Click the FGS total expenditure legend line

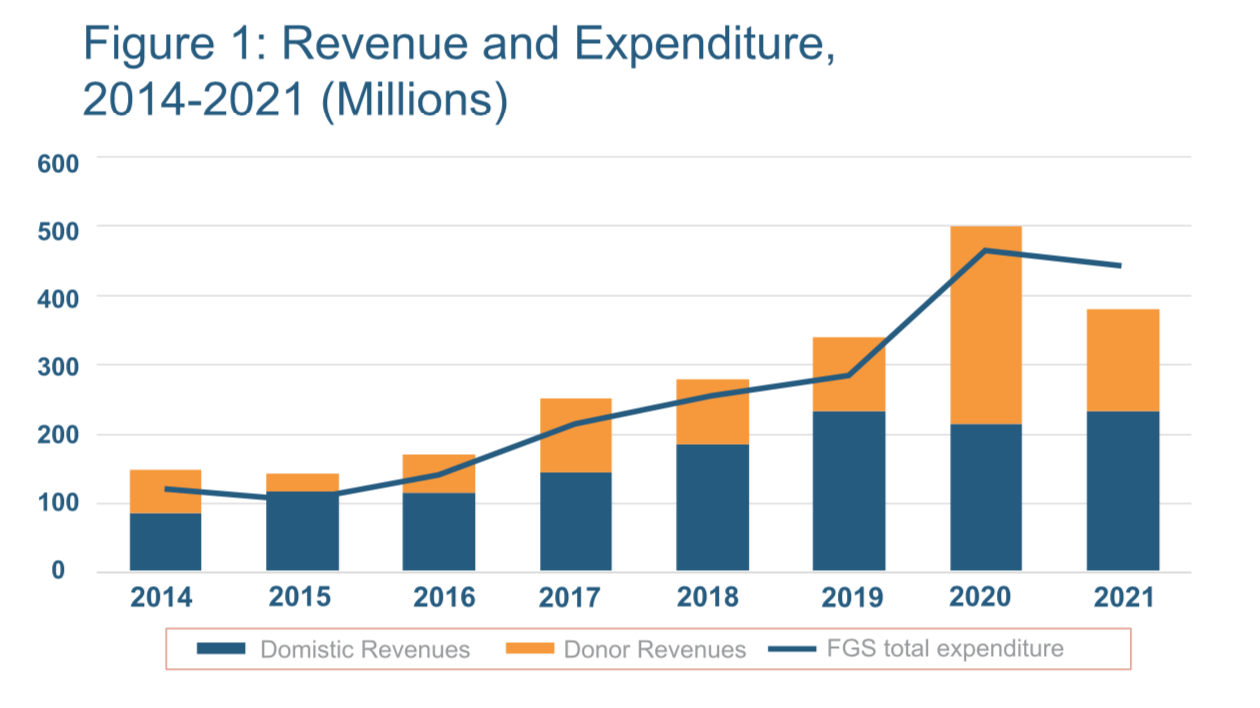pos(792,649)
